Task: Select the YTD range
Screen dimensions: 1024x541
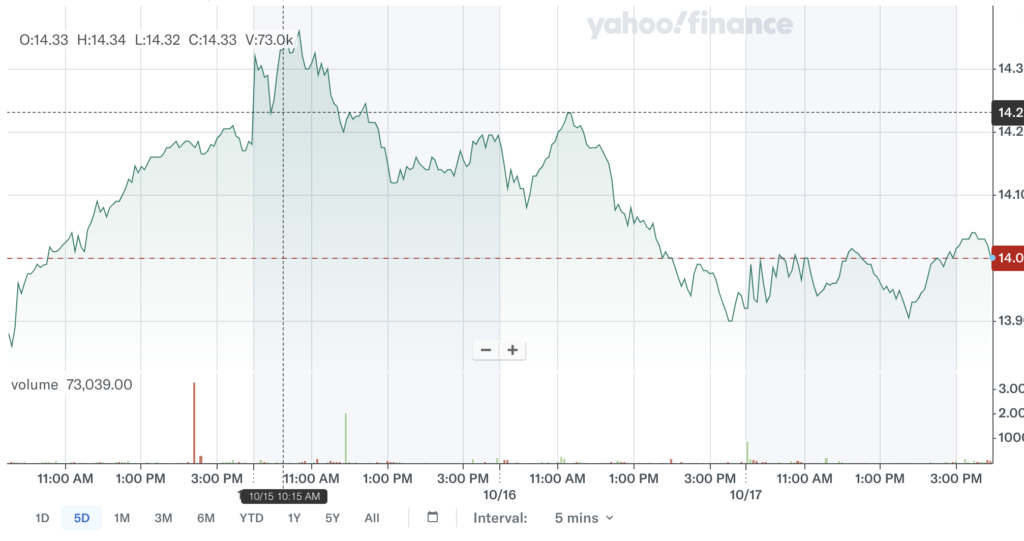Action: [x=251, y=518]
